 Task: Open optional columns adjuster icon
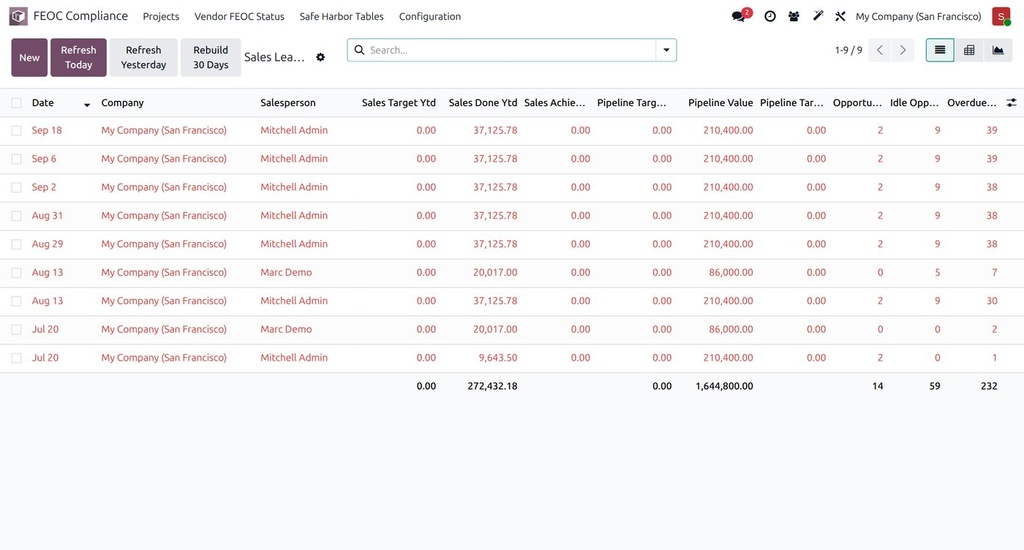point(1011,103)
